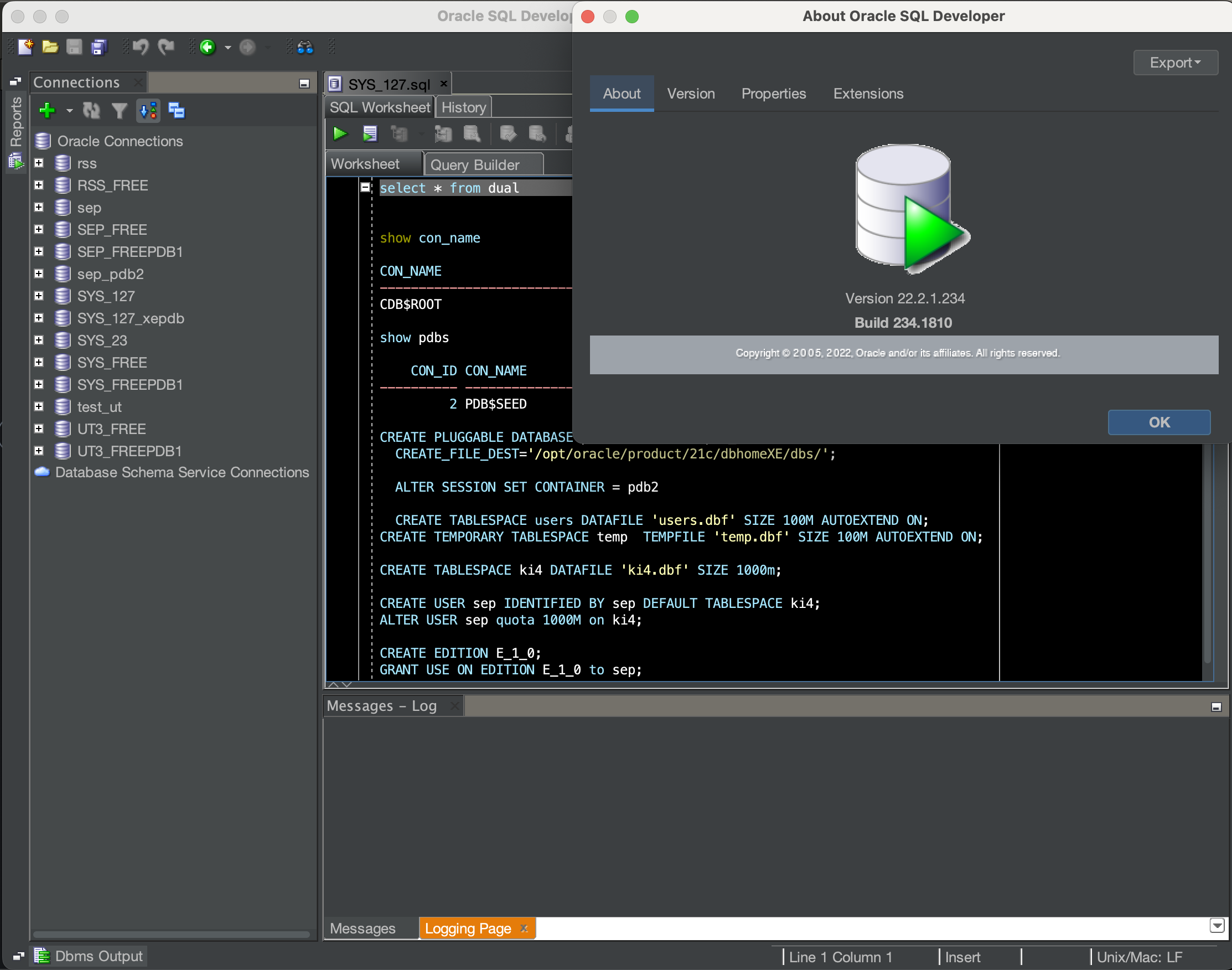Click the green plus New Connection icon
The width and height of the screenshot is (1232, 970).
click(47, 111)
